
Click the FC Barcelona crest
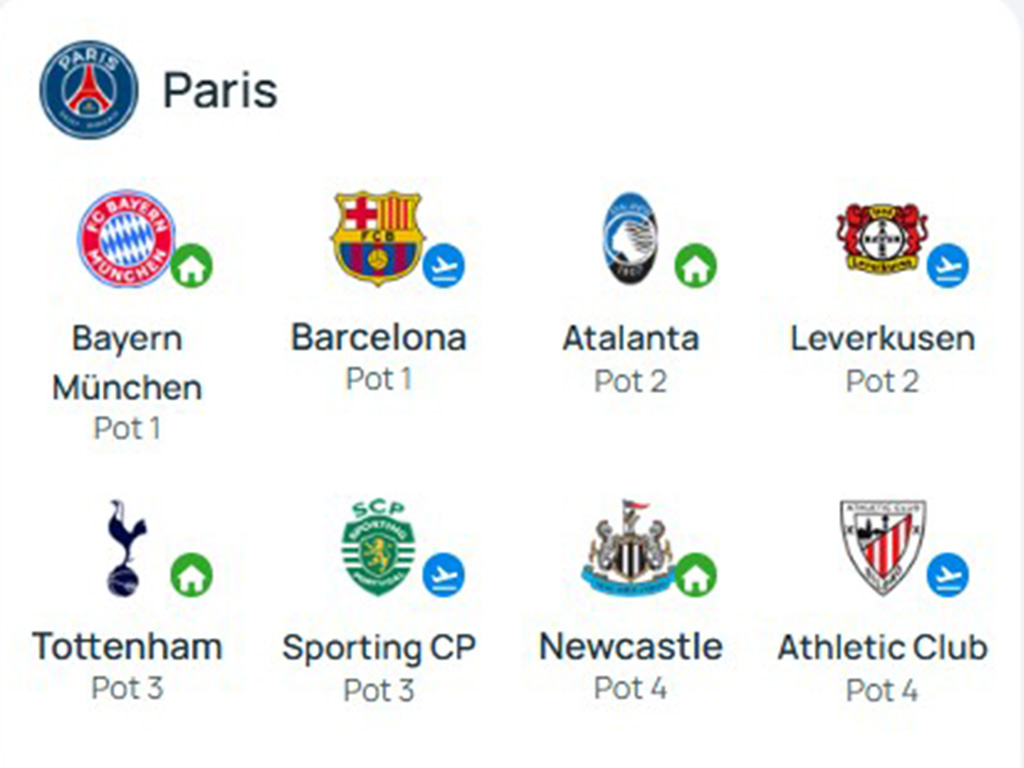[x=377, y=238]
